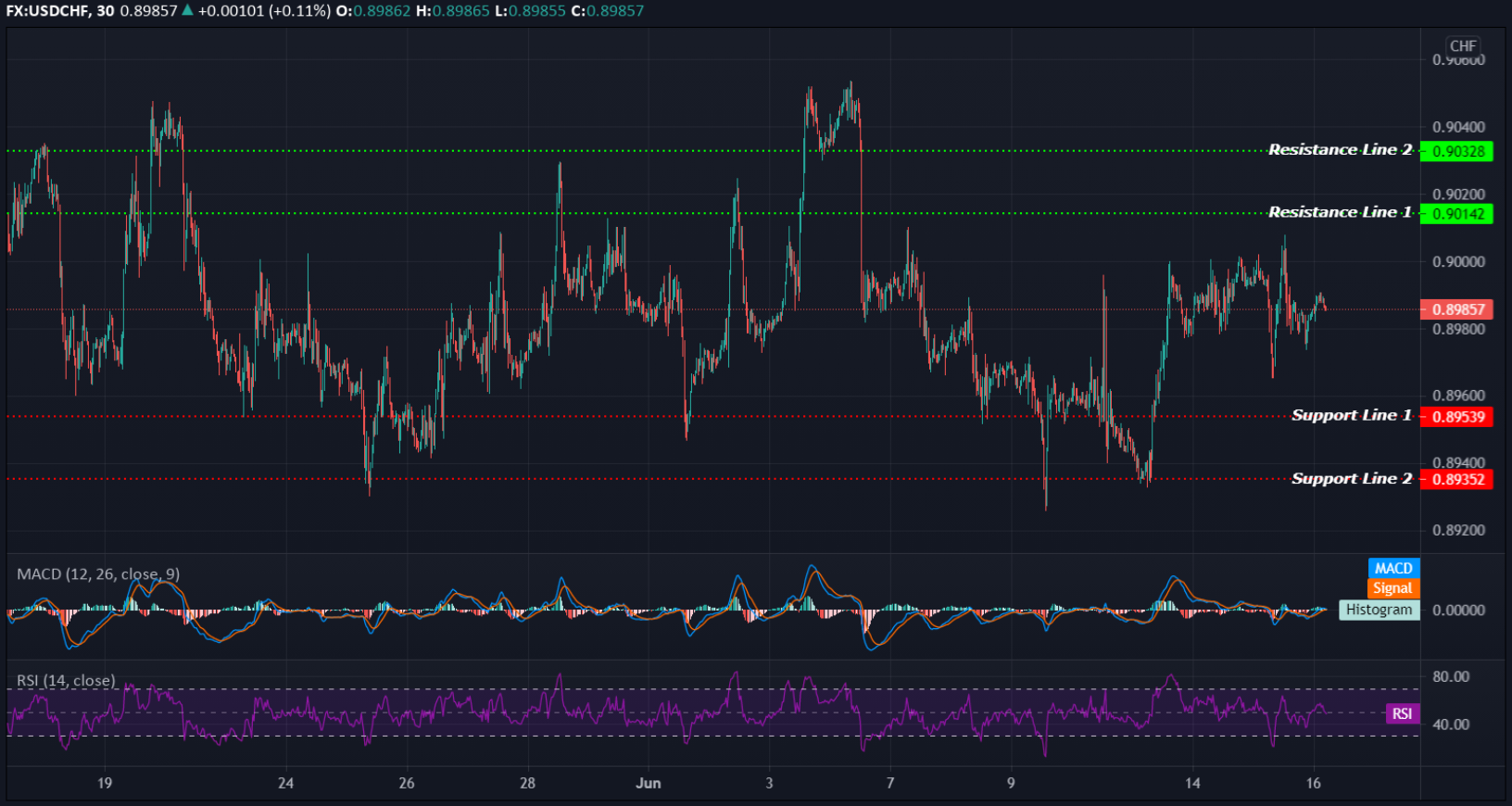Screen dimensions: 1512x806
Task: Click the O:0.89862 open value
Action: [x=372, y=11]
